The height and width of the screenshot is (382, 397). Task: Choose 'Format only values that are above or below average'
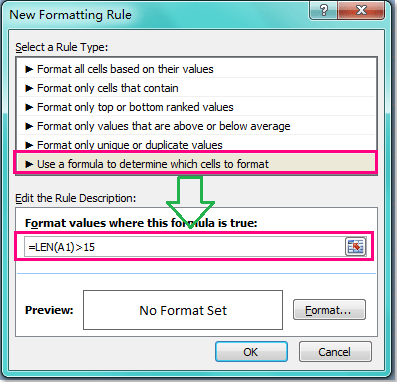[x=197, y=126]
